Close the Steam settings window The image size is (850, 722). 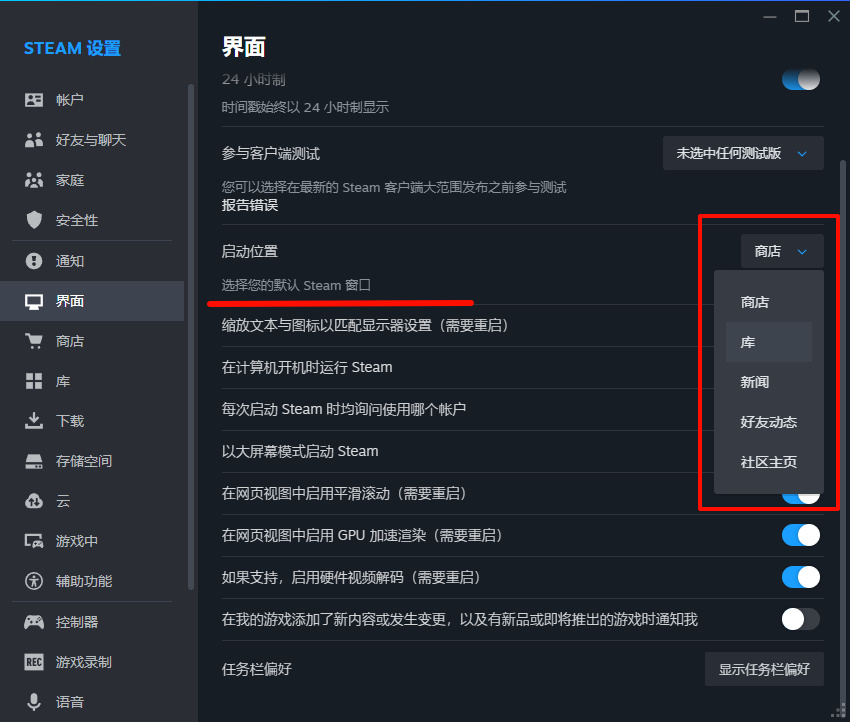pos(834,16)
